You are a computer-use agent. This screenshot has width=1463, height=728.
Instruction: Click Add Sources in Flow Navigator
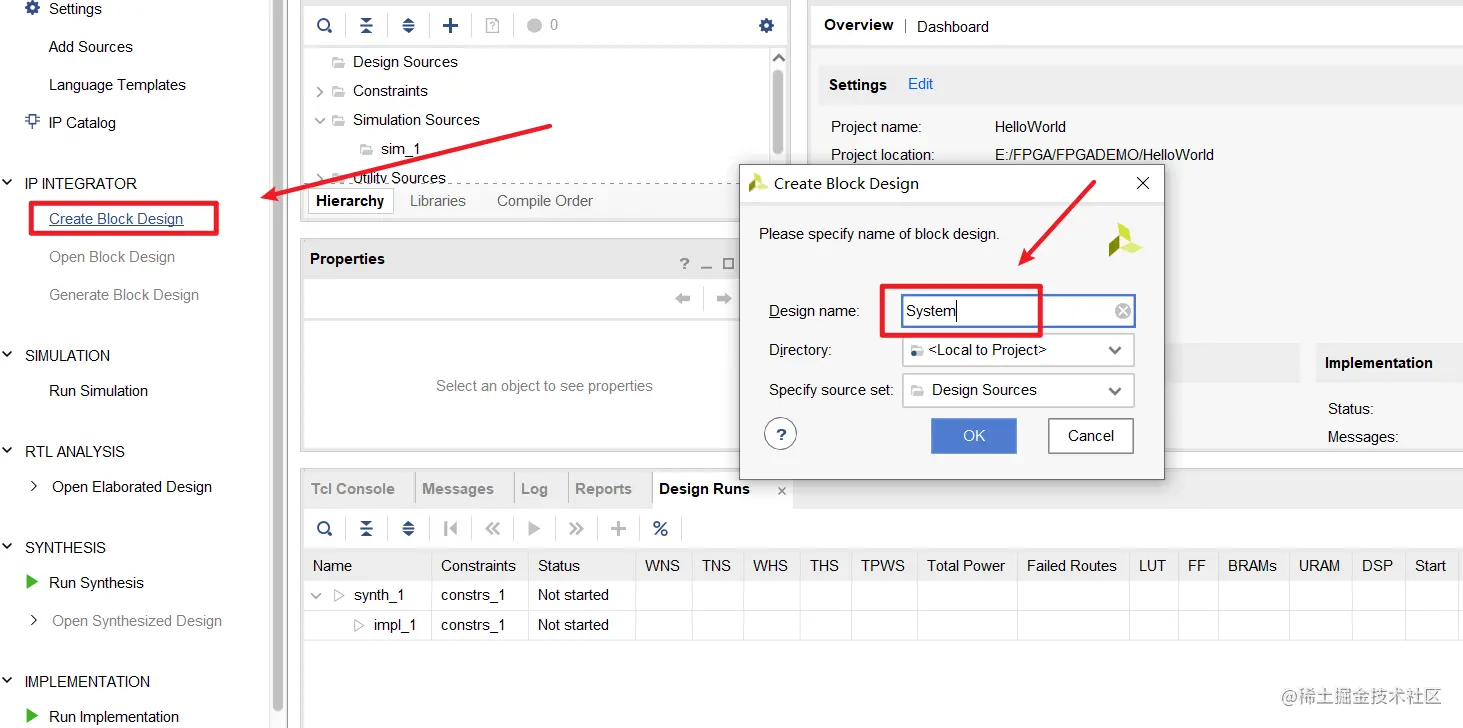(91, 47)
